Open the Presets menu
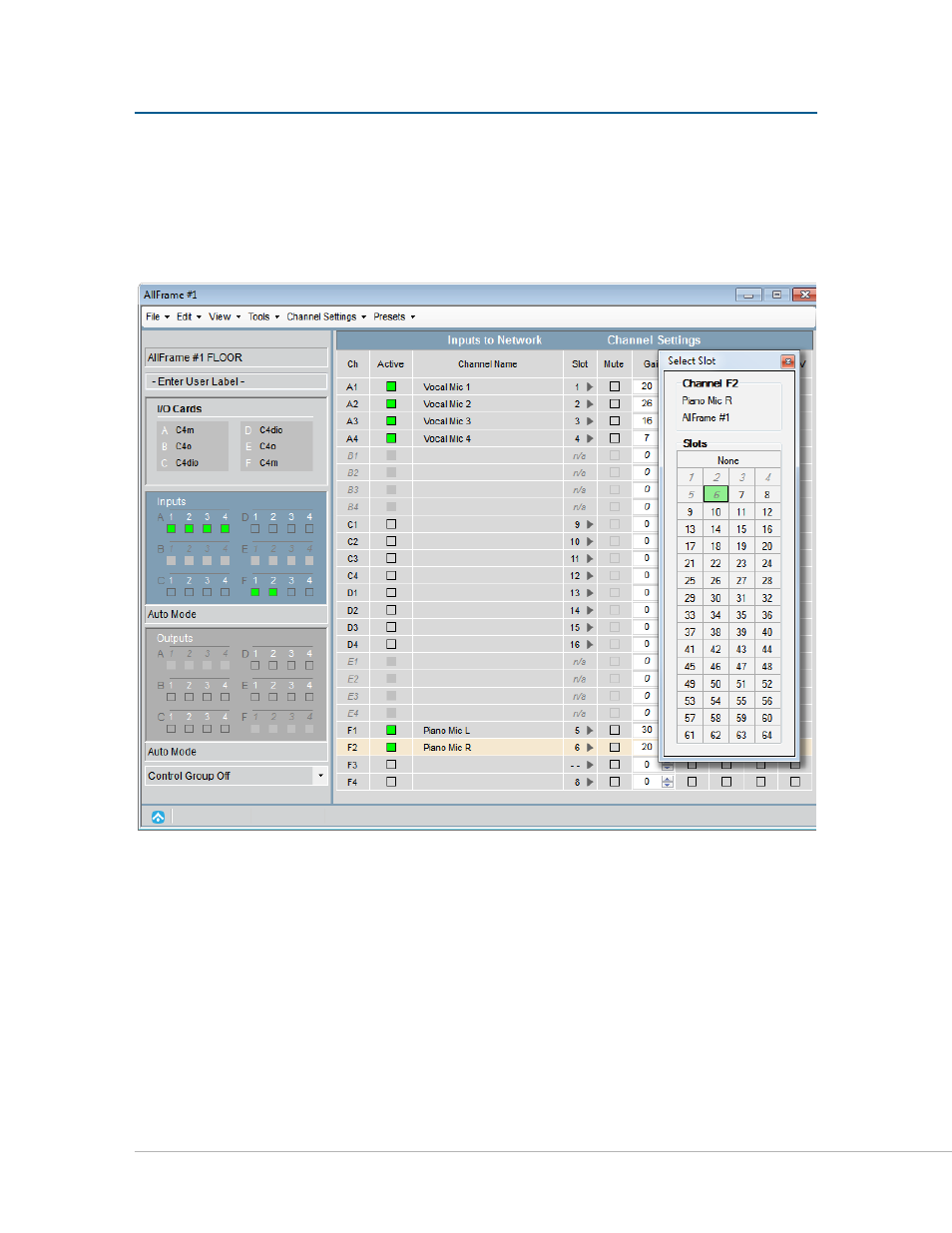This screenshot has width=952, height=1233. pyautogui.click(x=394, y=316)
